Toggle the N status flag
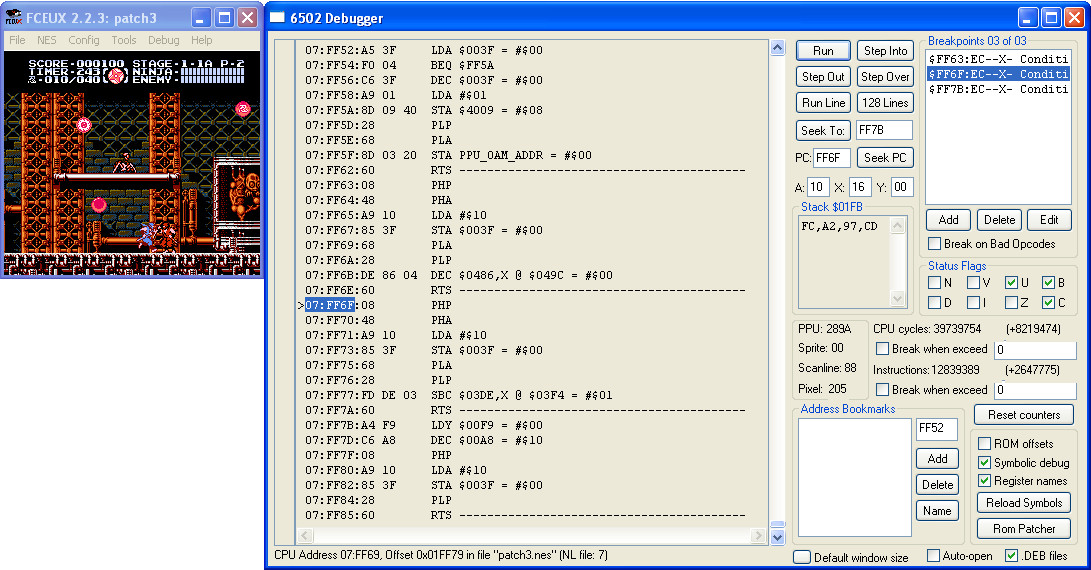Viewport: 1091px width, 570px height. pyautogui.click(x=934, y=283)
